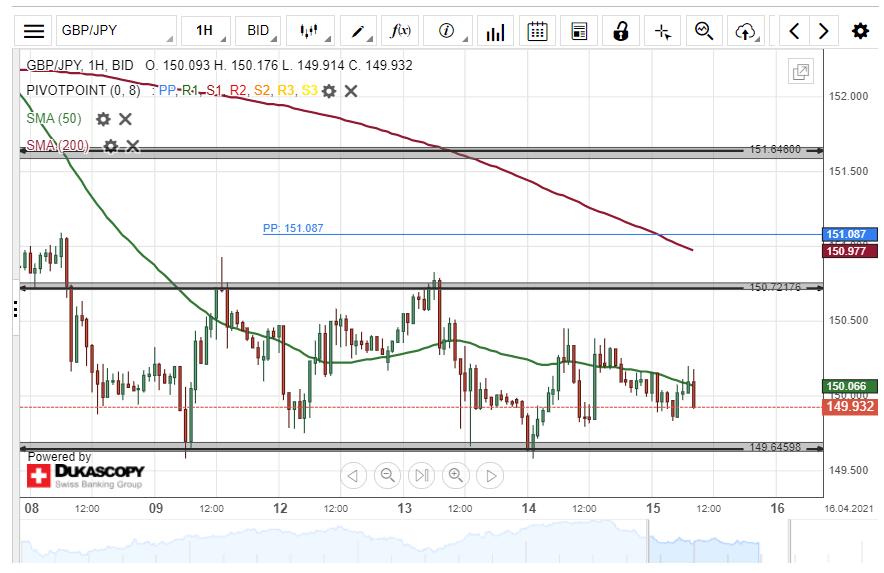Open the f(x) indicators menu

pyautogui.click(x=401, y=30)
